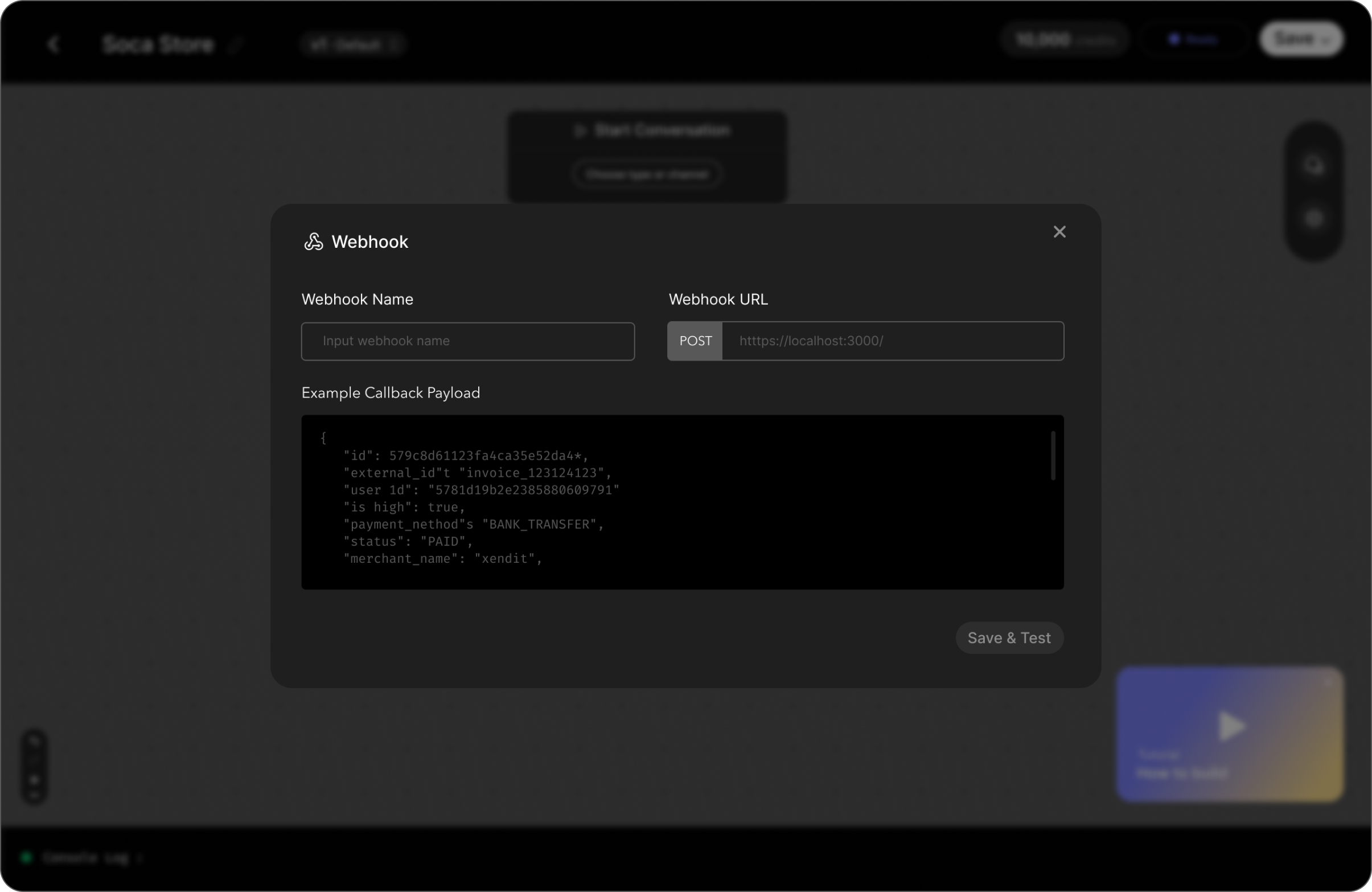Click the play icon on the tutorial thumbnail

click(x=1231, y=725)
